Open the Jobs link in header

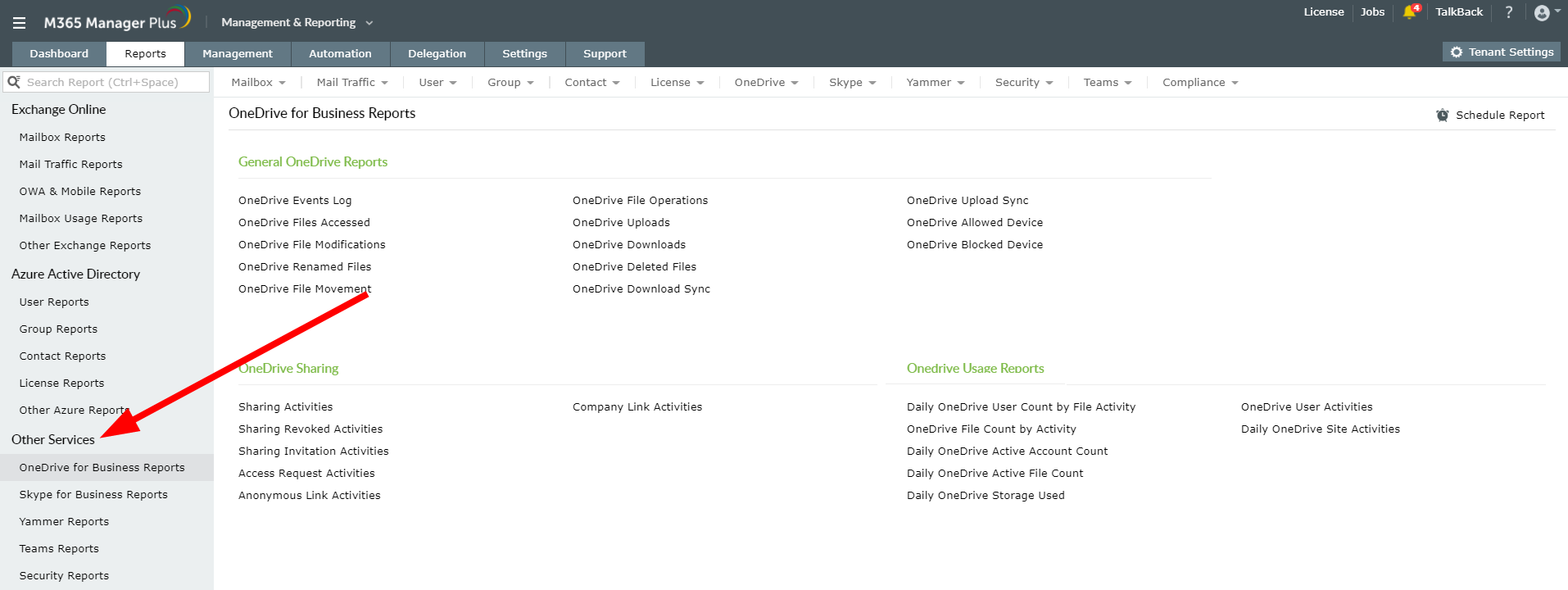[1372, 12]
